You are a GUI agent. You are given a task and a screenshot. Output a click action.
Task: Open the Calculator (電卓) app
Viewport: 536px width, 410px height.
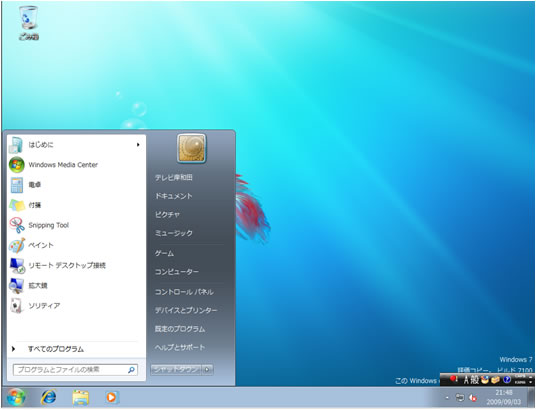click(x=76, y=185)
